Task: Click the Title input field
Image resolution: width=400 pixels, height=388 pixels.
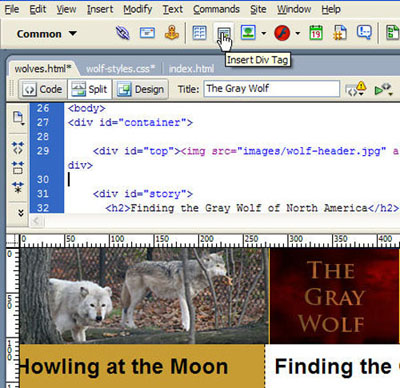Action: pos(272,89)
